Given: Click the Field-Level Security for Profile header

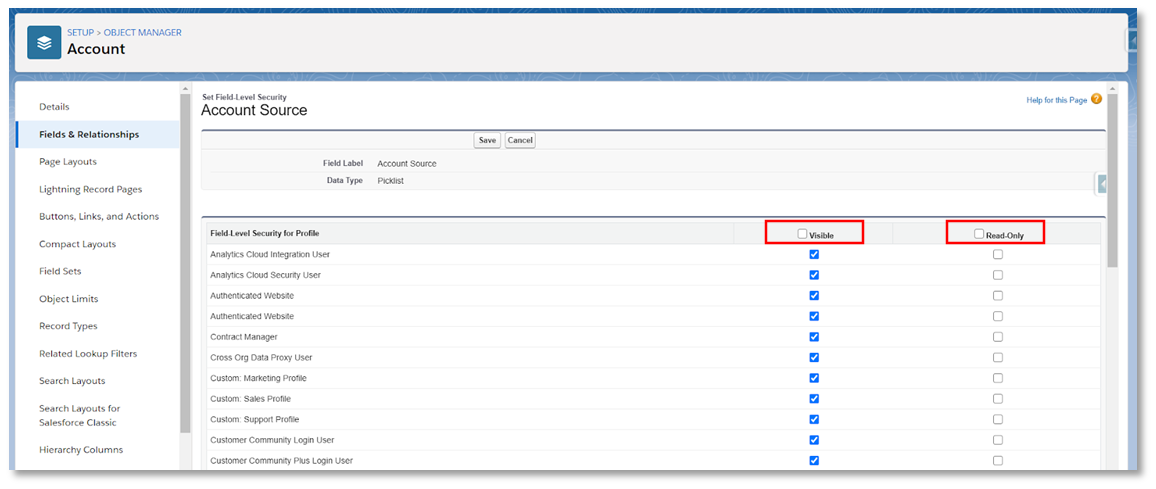Looking at the screenshot, I should point(265,234).
